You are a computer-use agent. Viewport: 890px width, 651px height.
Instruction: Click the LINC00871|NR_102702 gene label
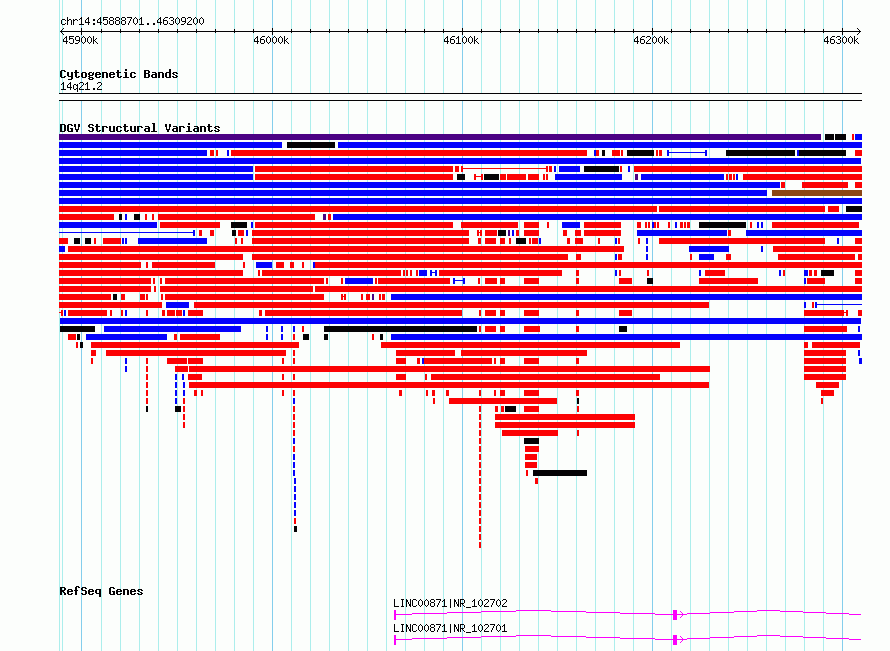[x=450, y=603]
